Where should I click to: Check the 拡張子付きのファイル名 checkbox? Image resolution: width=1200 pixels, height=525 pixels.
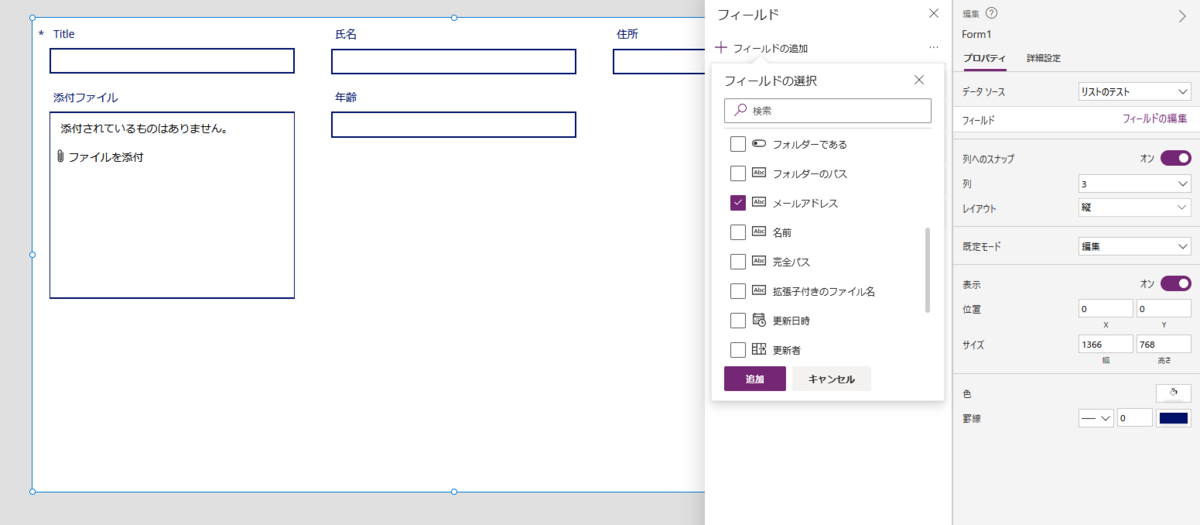click(738, 291)
